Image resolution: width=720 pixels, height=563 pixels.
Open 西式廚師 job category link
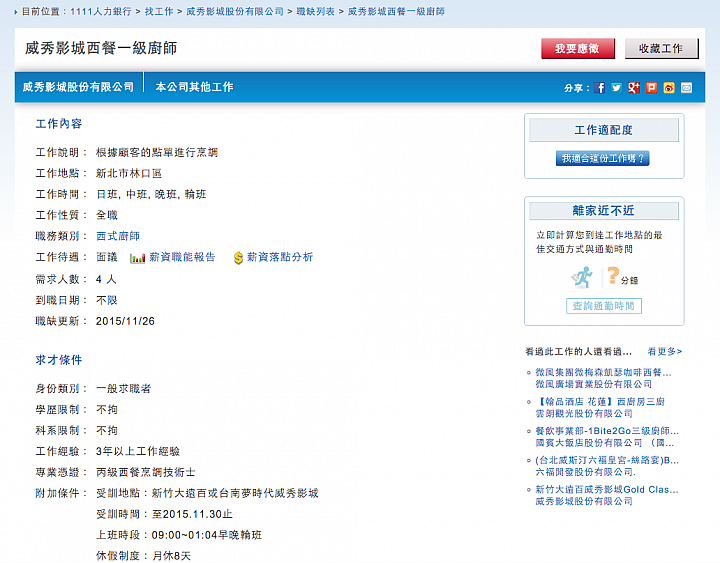coord(118,236)
